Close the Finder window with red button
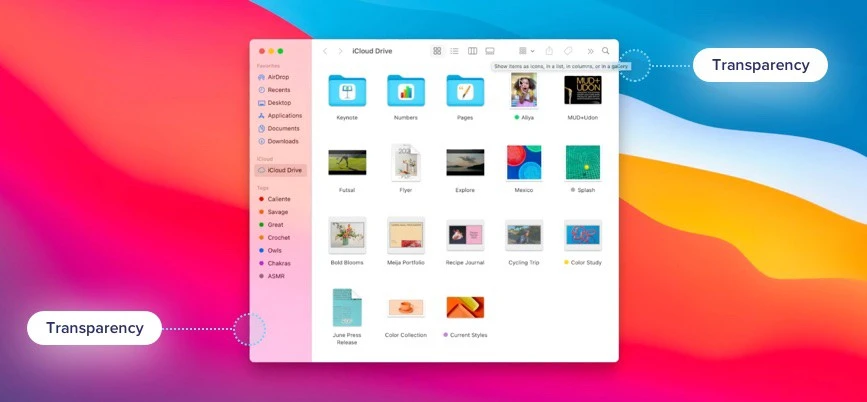The height and width of the screenshot is (402, 867). (x=262, y=51)
